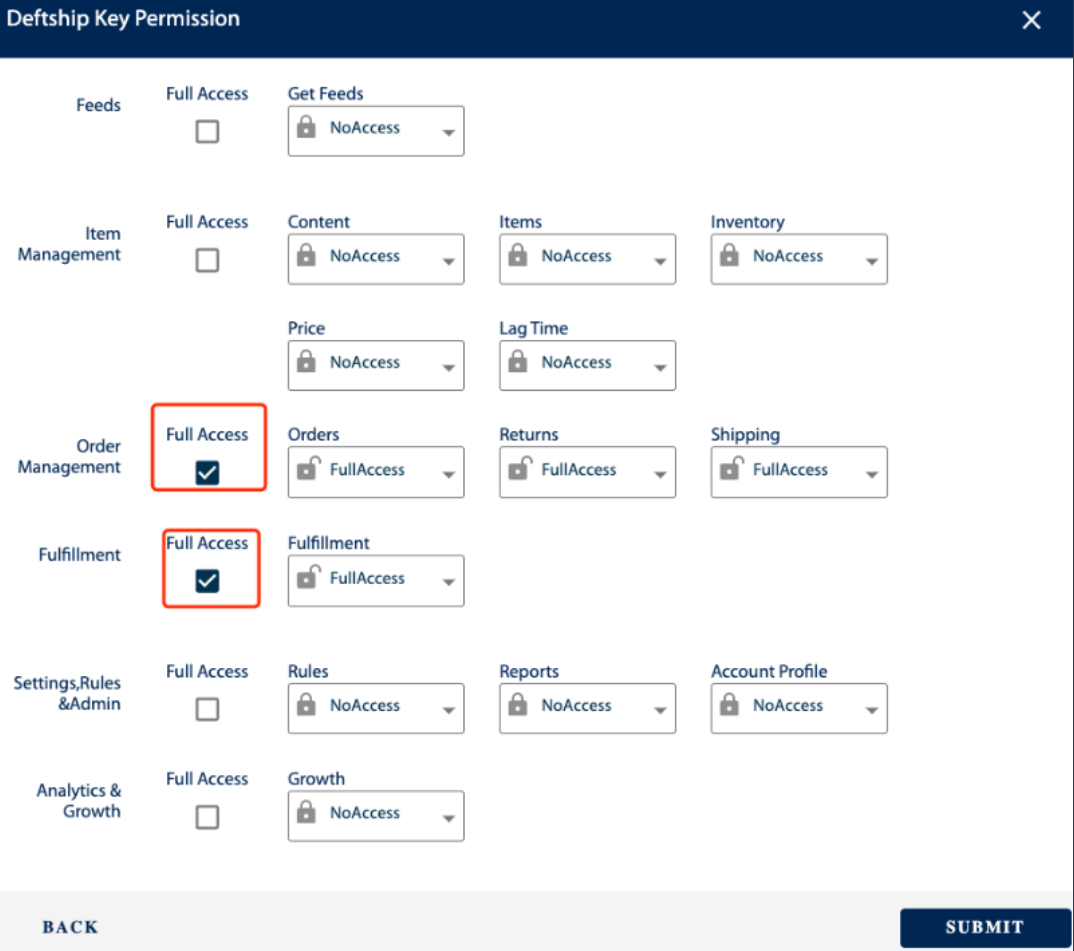Click the lock icon in Content dropdown

pos(306,256)
